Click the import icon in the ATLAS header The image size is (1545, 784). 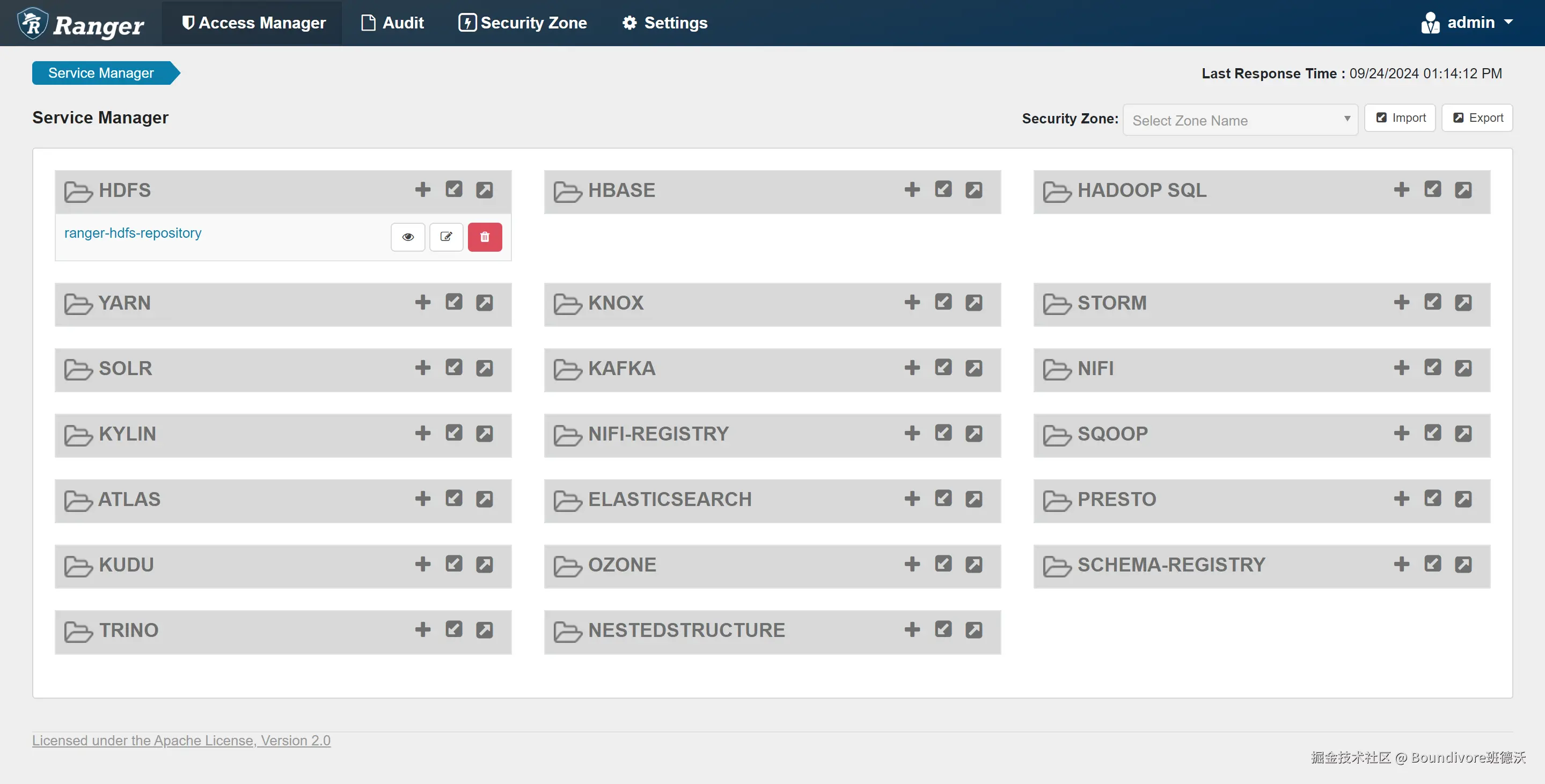pyautogui.click(x=453, y=499)
